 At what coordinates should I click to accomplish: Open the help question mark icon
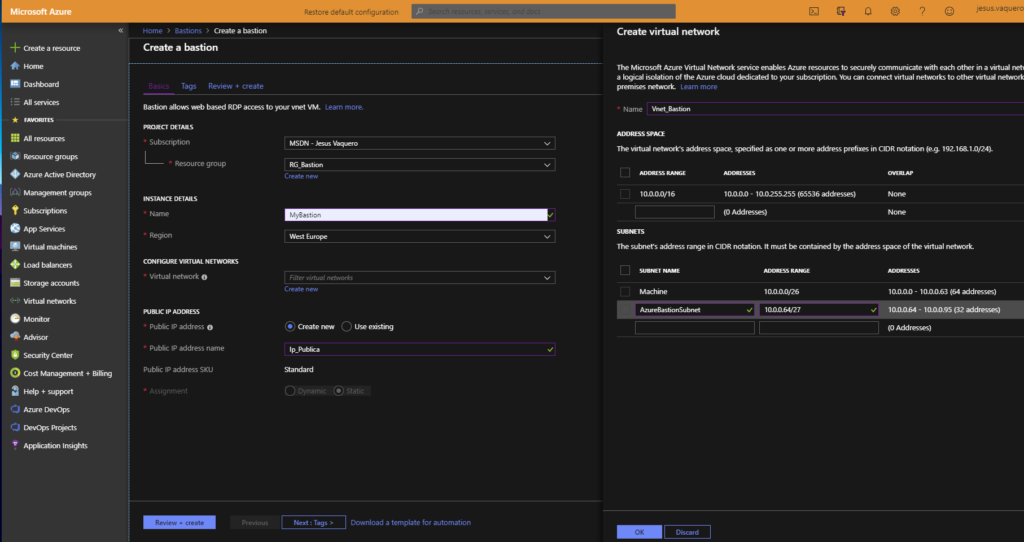click(922, 11)
